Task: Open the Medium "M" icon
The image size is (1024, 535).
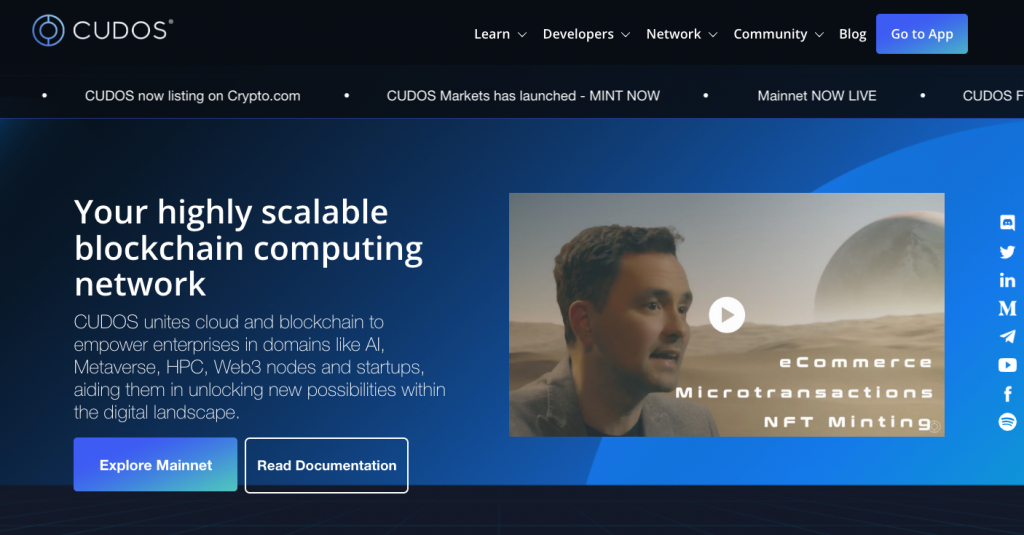Action: pos(1007,308)
